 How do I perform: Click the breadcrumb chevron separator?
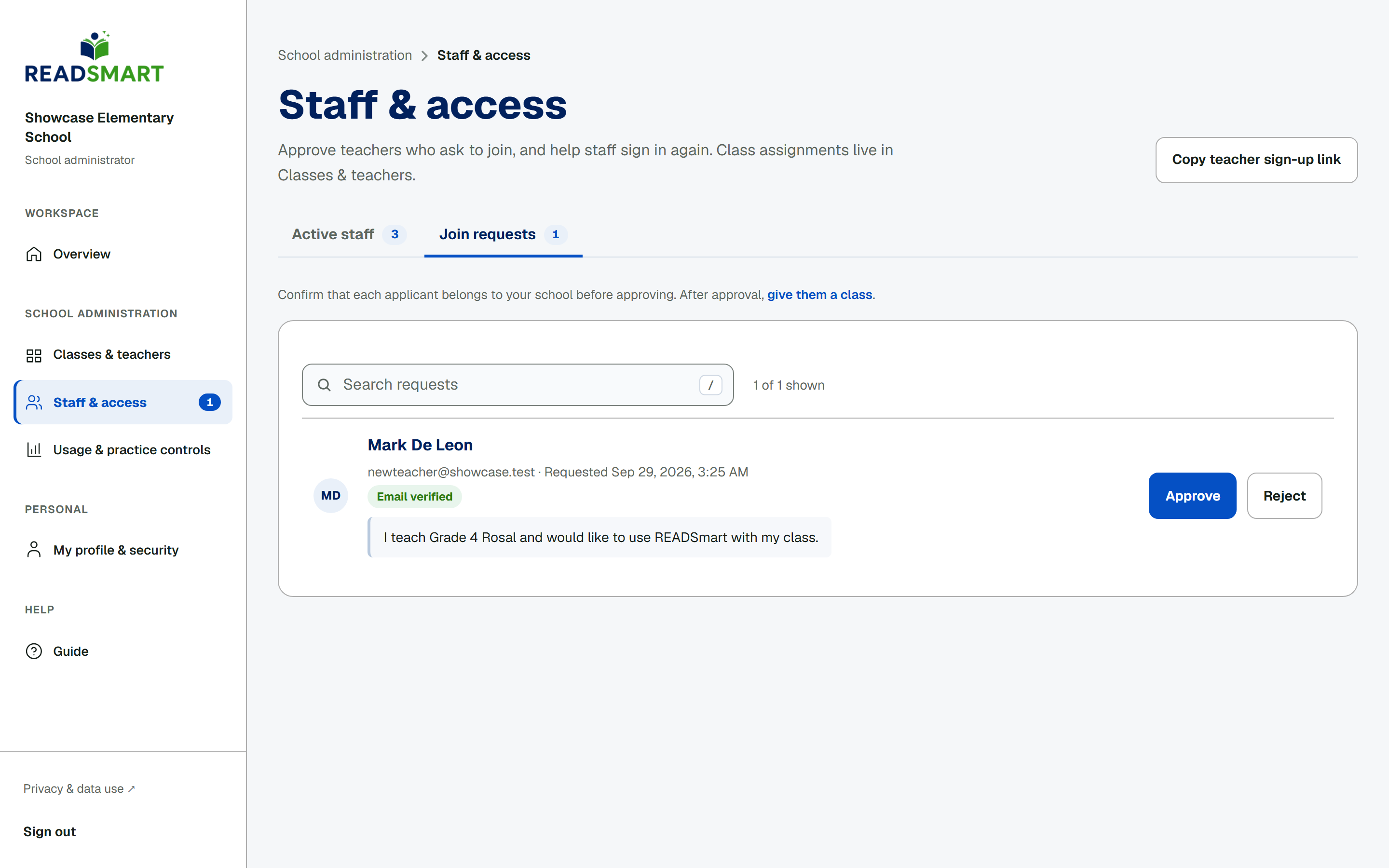tap(425, 55)
